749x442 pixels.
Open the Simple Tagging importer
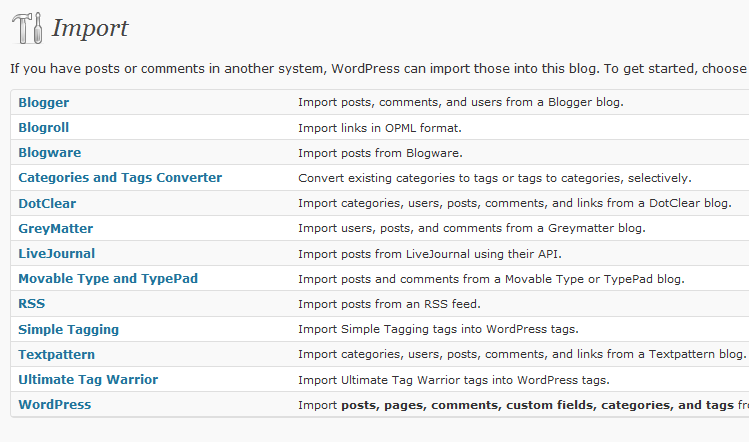[x=68, y=329]
